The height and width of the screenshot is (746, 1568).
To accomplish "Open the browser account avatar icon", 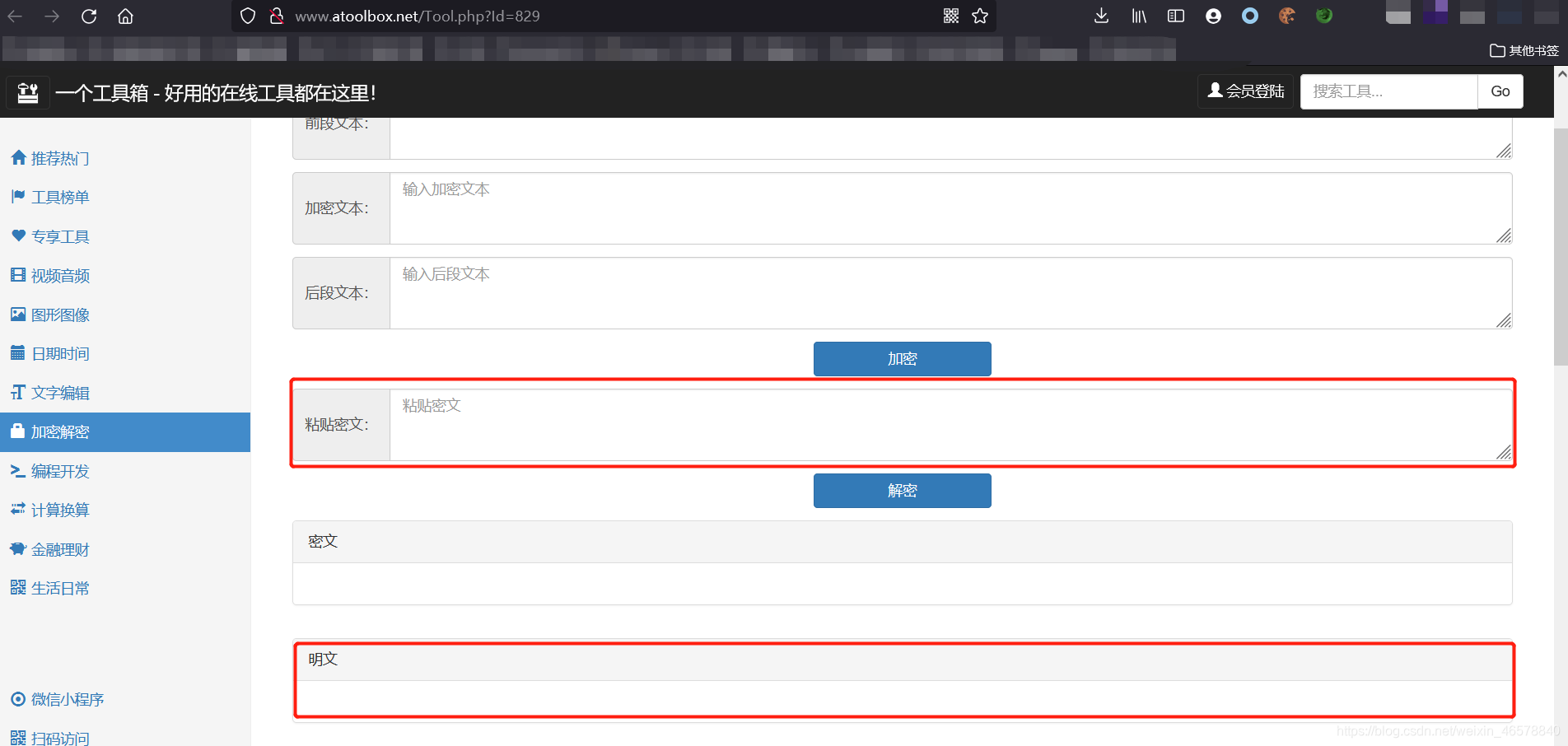I will pyautogui.click(x=1213, y=16).
